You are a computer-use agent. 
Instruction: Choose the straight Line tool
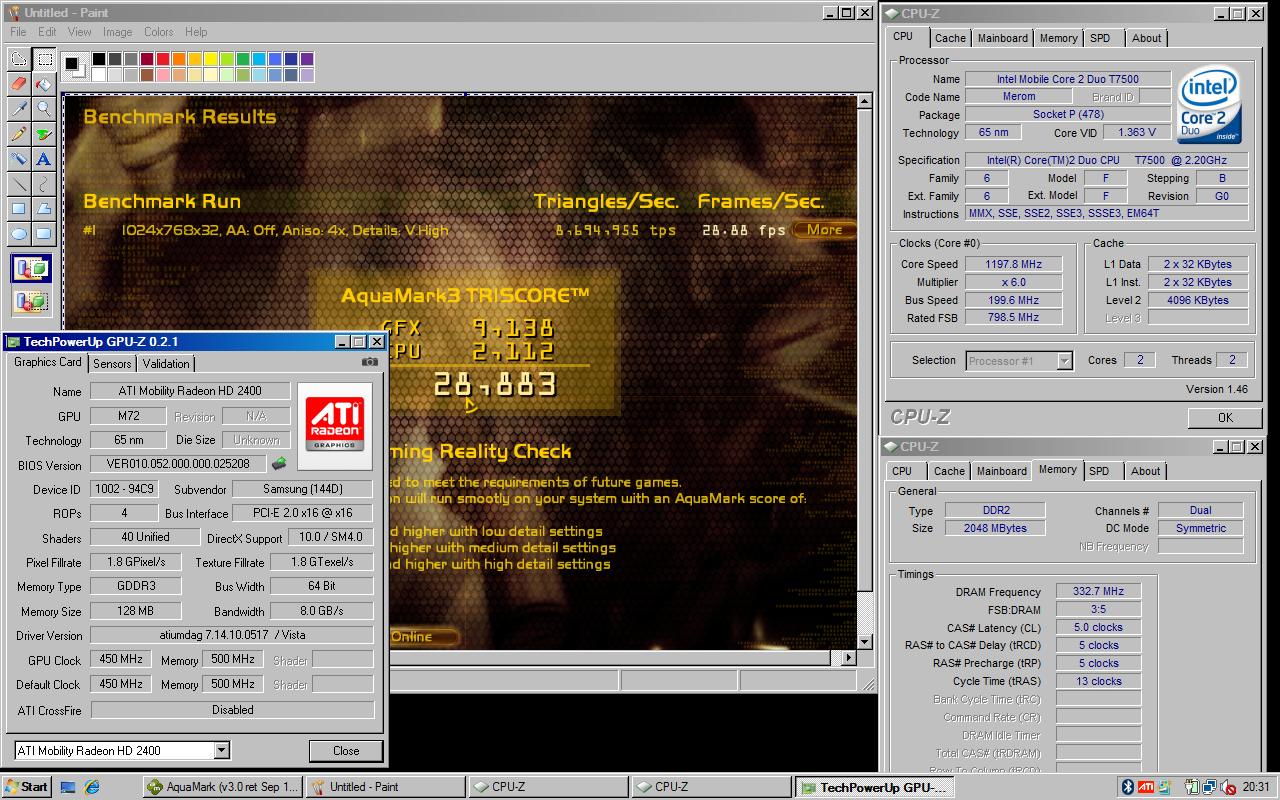tap(19, 183)
